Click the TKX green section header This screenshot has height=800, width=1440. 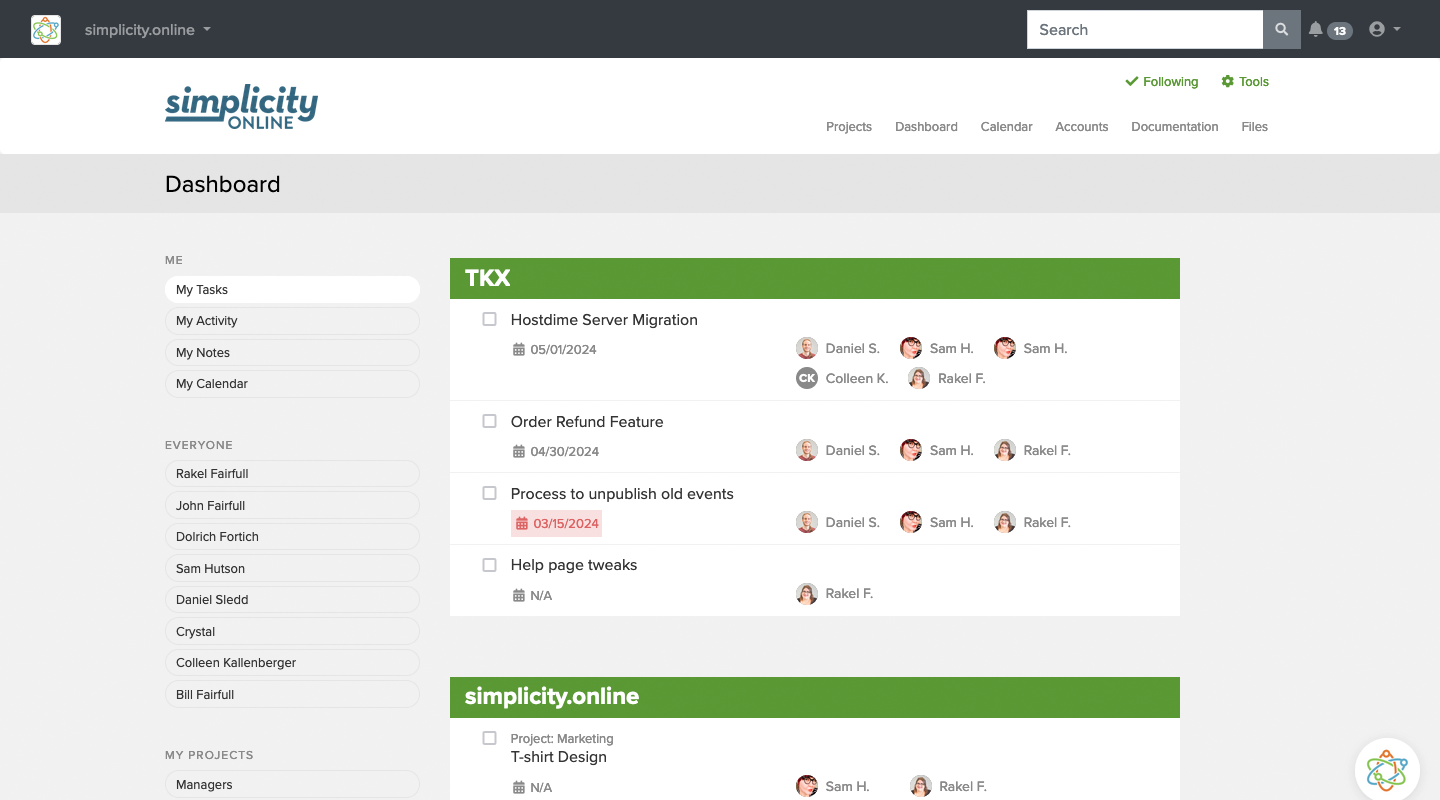[815, 278]
